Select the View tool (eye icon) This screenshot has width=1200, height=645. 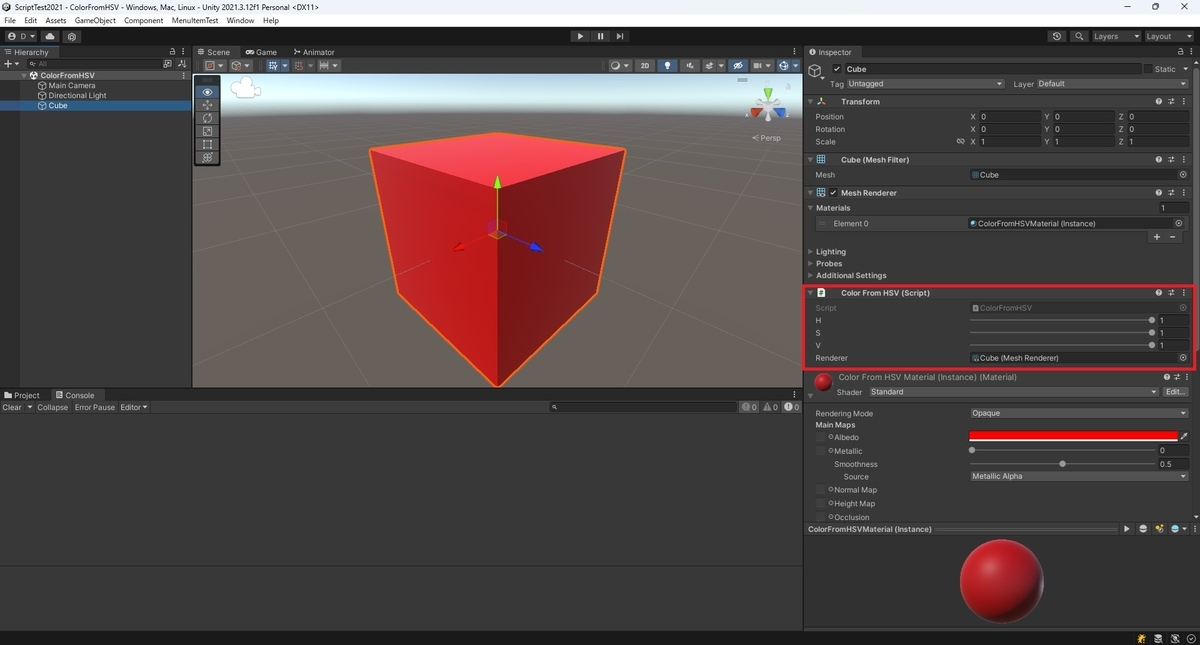207,92
